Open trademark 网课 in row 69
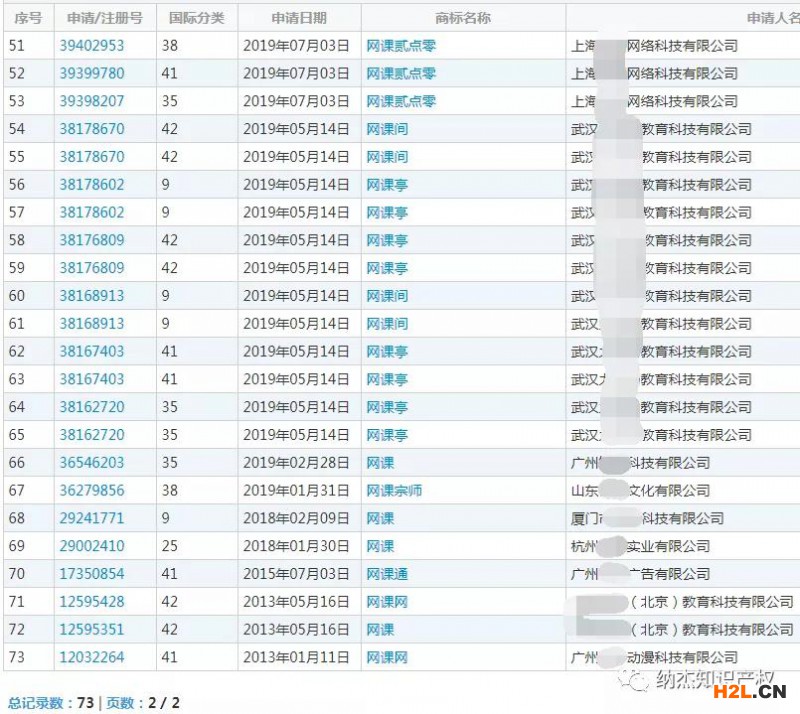Screen dimensions: 800x714 coord(380,546)
